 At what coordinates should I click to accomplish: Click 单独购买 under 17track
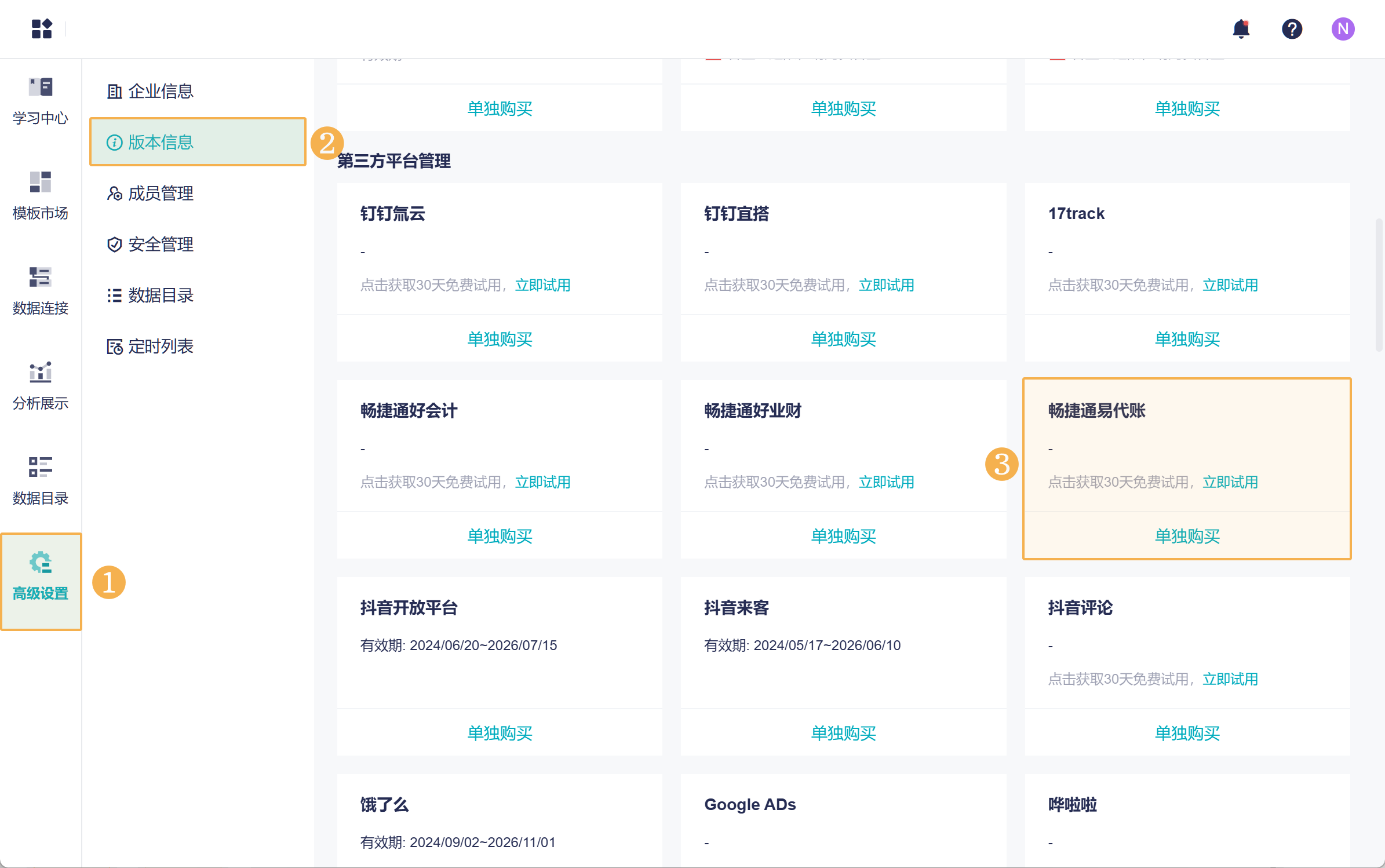click(1187, 340)
